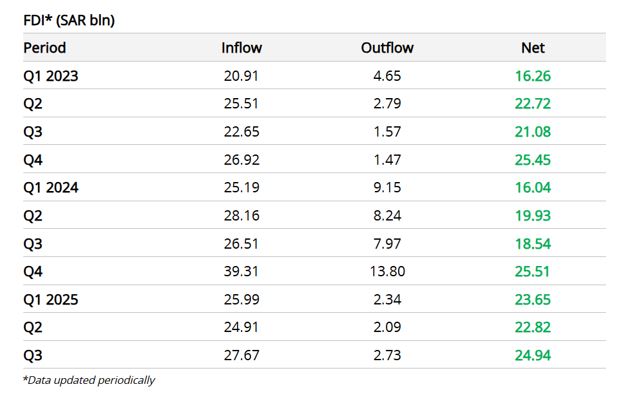The height and width of the screenshot is (403, 622).
Task: Select the inflow value 27.67
Action: pyautogui.click(x=242, y=355)
